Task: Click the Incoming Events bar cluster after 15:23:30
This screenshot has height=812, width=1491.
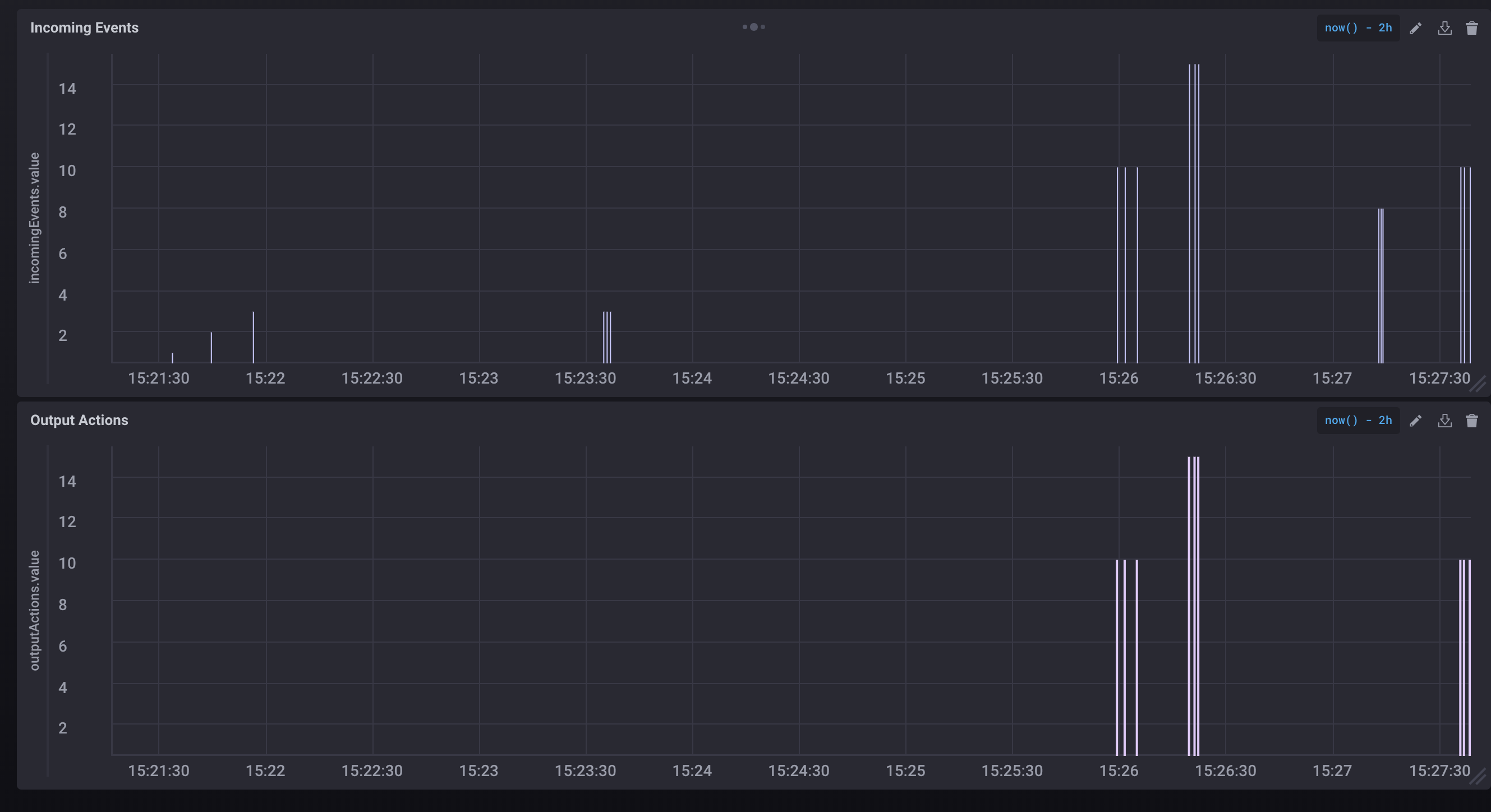Action: click(606, 337)
